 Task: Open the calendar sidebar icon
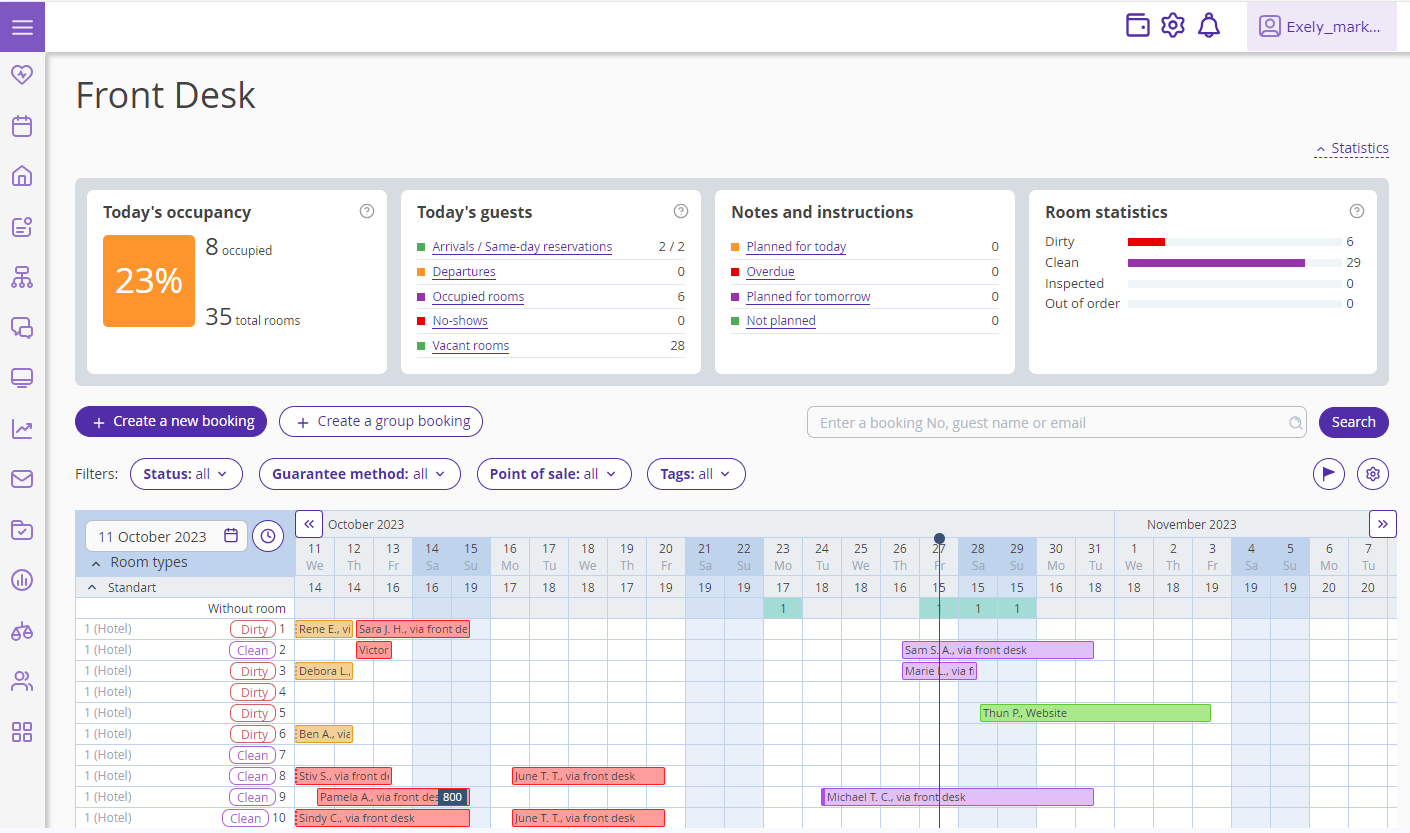(22, 126)
